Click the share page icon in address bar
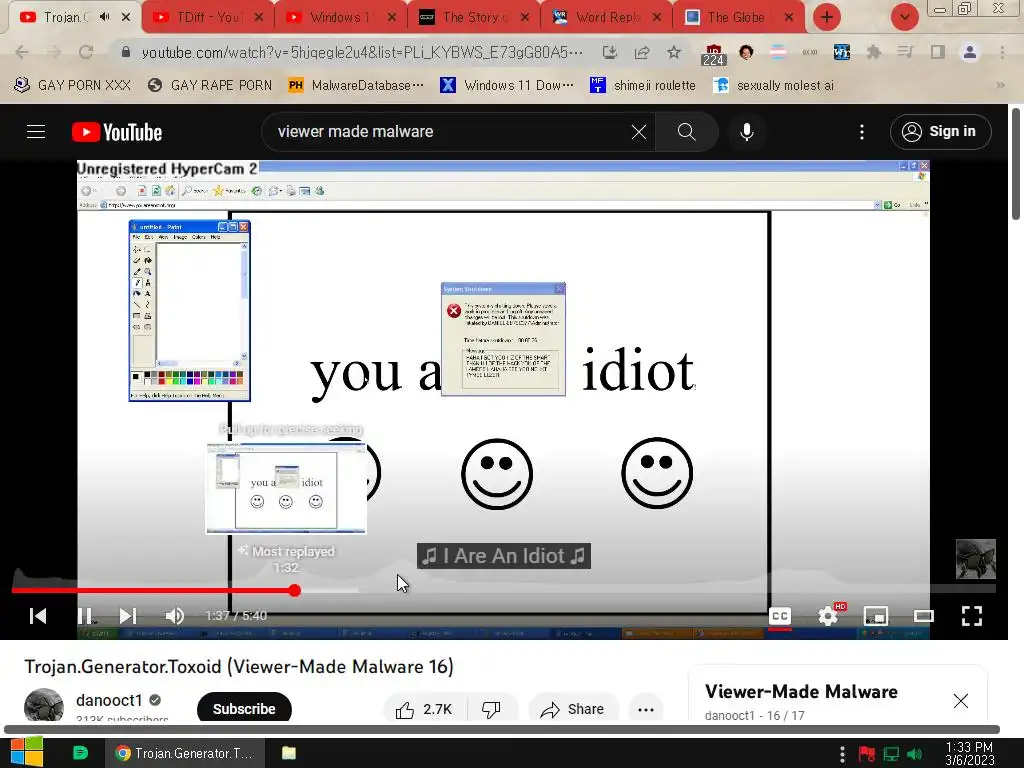The width and height of the screenshot is (1024, 768). (x=642, y=52)
